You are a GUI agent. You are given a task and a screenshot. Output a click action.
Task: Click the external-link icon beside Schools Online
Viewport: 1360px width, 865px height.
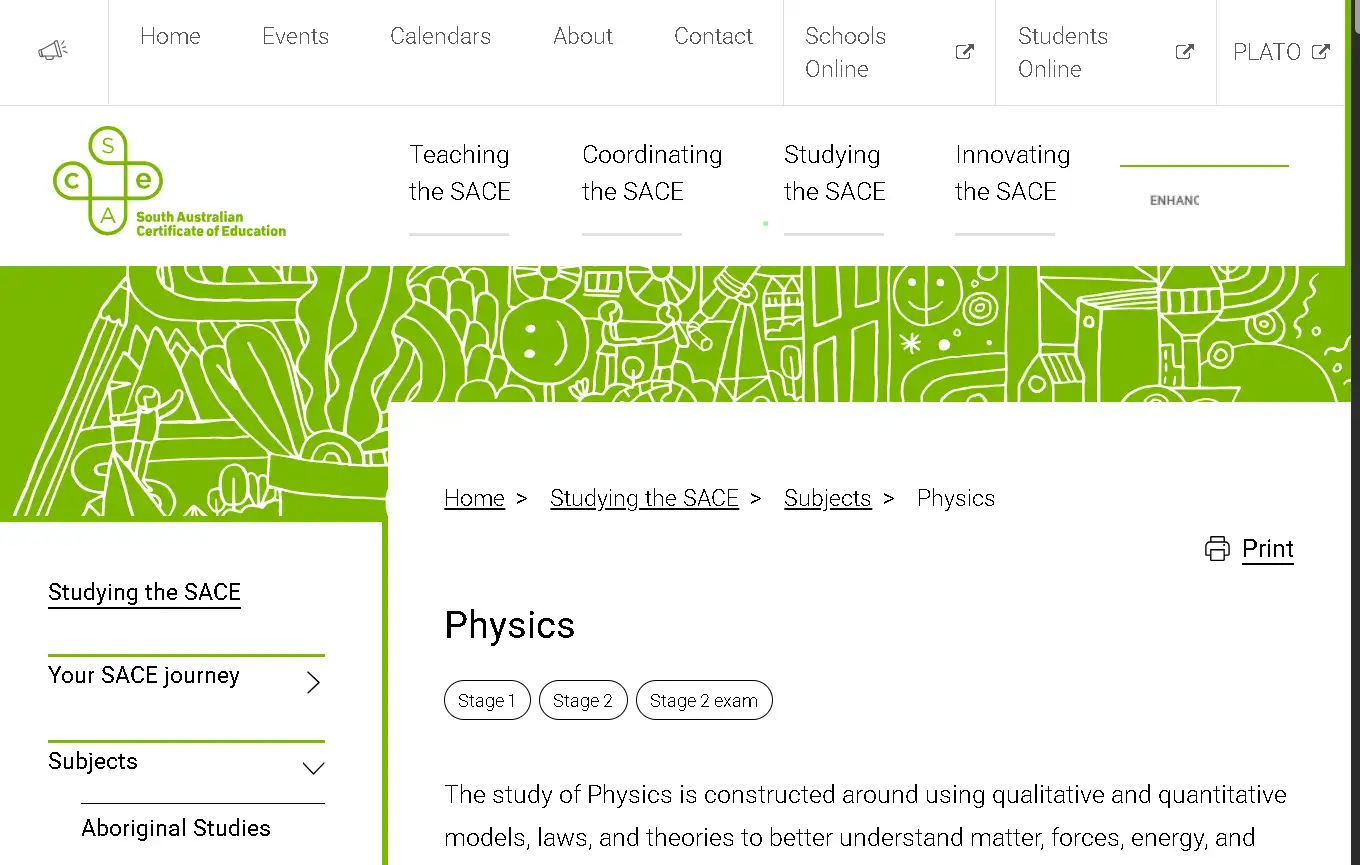pyautogui.click(x=963, y=51)
